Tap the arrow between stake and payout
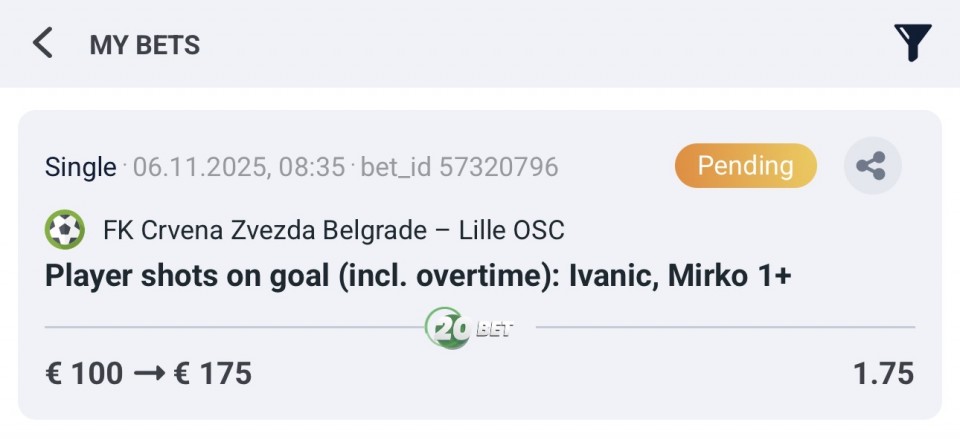The width and height of the screenshot is (960, 439). [x=149, y=374]
